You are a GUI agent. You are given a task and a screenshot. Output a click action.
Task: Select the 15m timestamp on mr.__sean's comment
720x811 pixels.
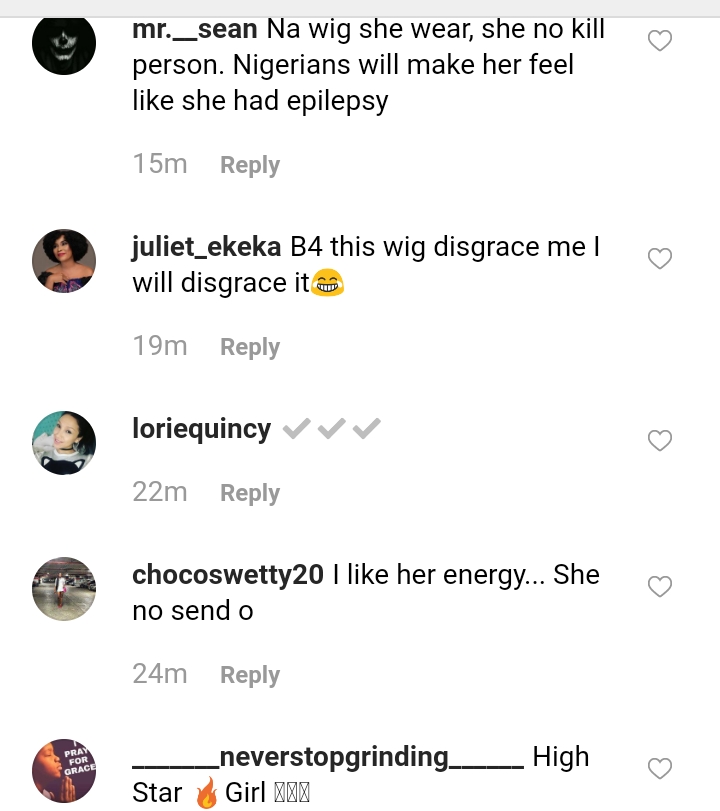pos(160,164)
